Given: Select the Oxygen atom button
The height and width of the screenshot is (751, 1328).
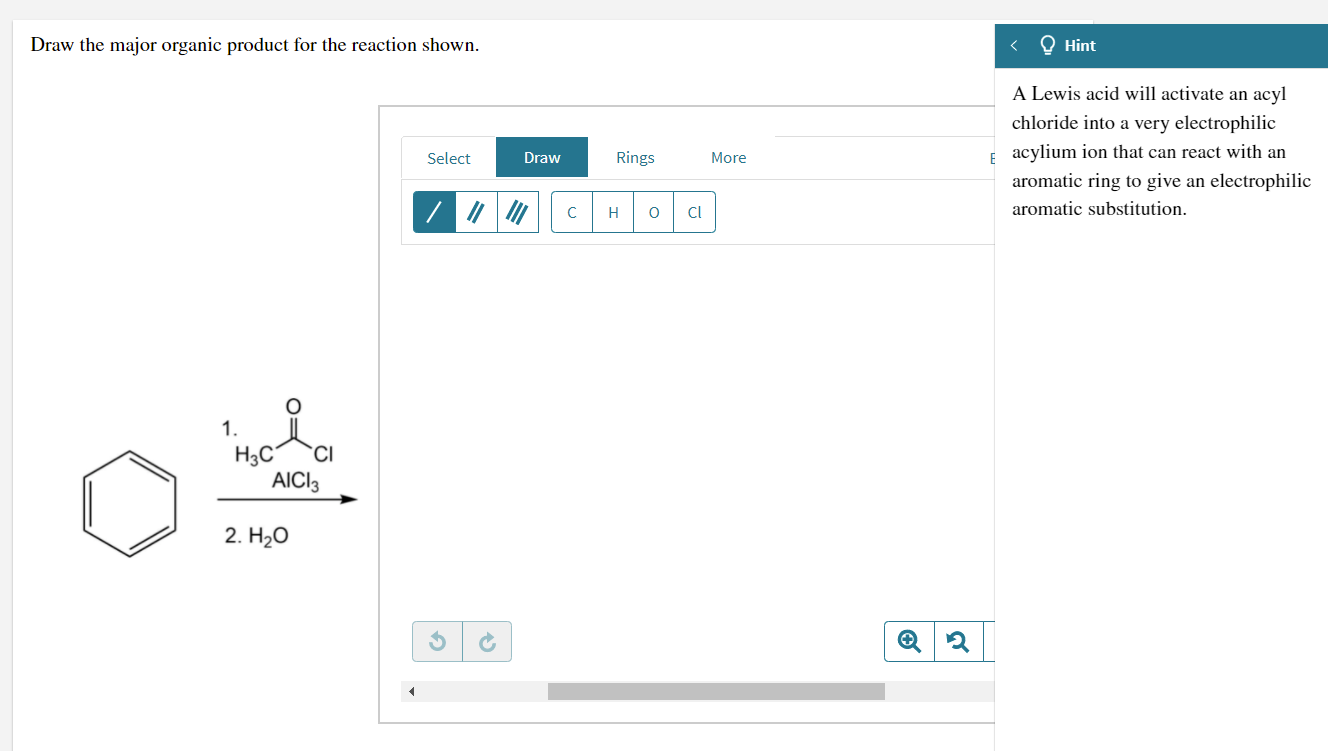Looking at the screenshot, I should pyautogui.click(x=653, y=211).
